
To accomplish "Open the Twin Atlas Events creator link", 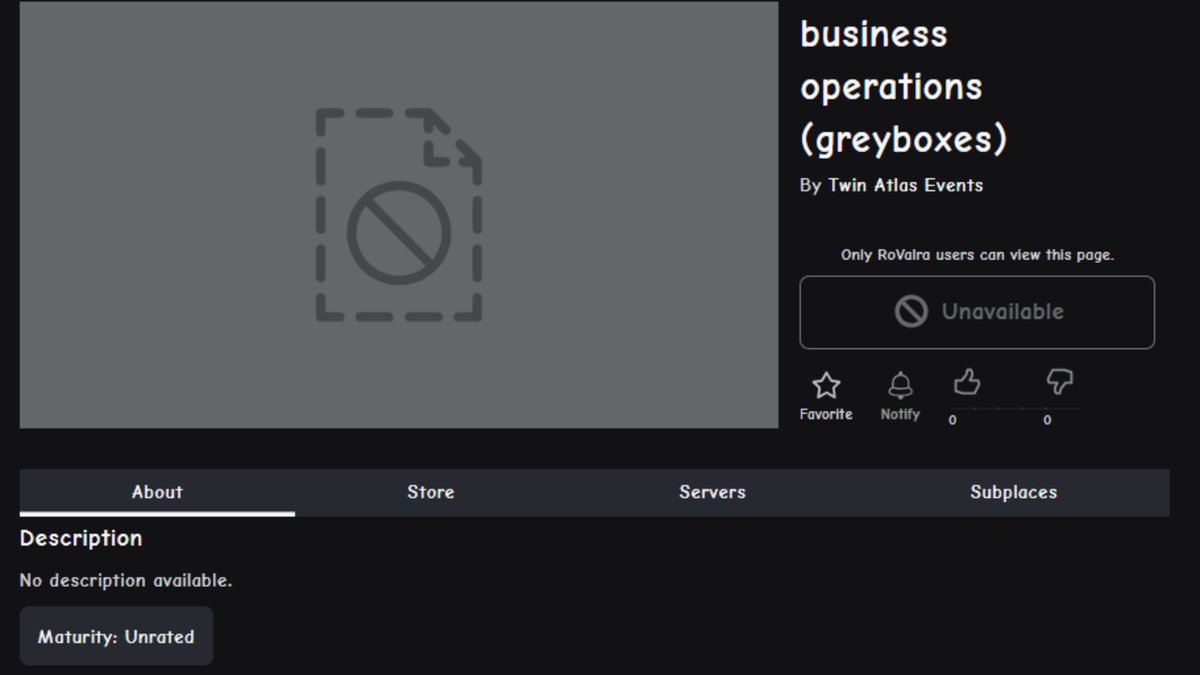I will (x=905, y=185).
